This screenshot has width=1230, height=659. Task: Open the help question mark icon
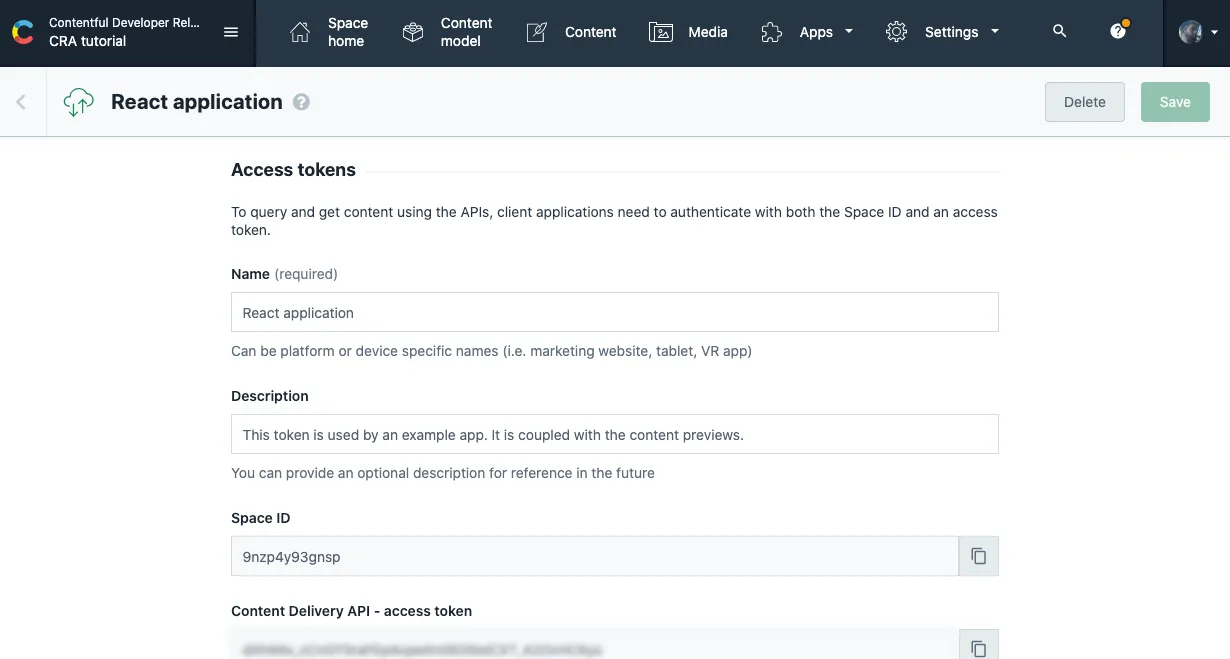click(x=1118, y=32)
